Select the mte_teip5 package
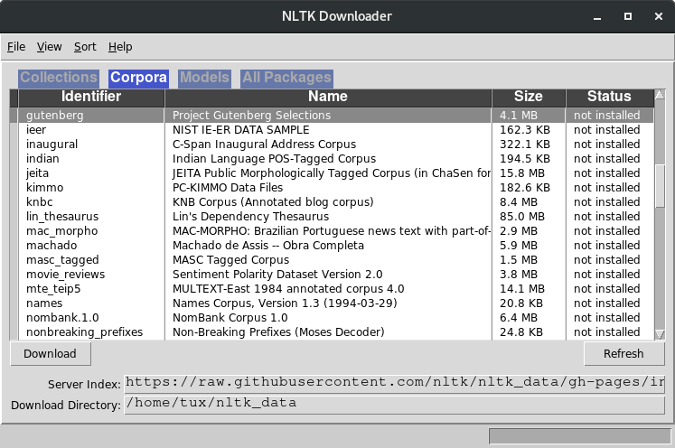 (x=53, y=289)
